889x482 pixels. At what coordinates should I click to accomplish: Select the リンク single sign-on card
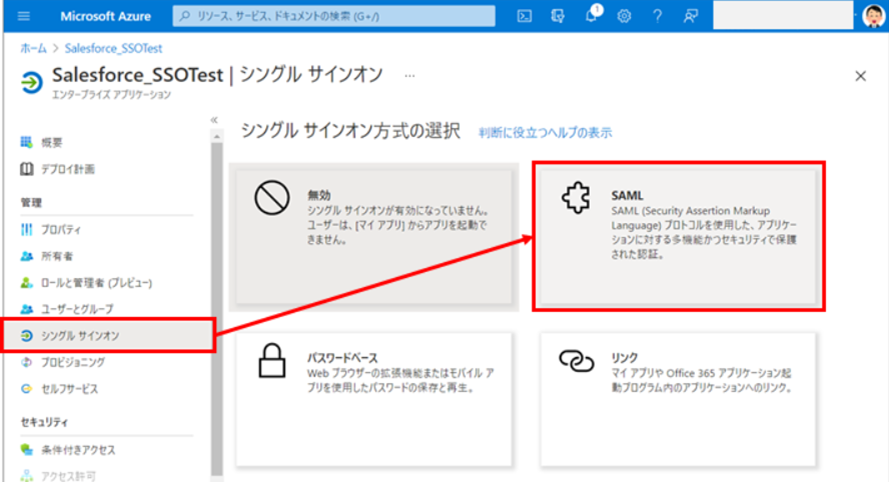point(678,400)
